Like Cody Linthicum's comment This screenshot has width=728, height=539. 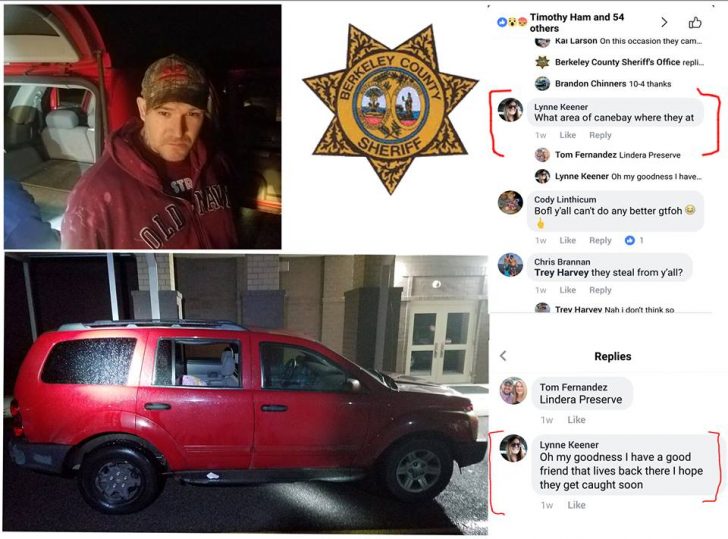tap(567, 240)
